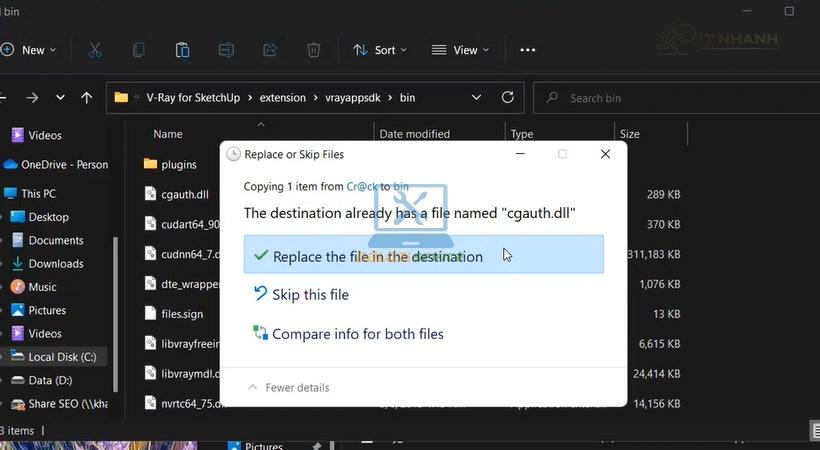This screenshot has height=450, width=820.
Task: Expand the address bar history dropdown
Action: point(476,97)
